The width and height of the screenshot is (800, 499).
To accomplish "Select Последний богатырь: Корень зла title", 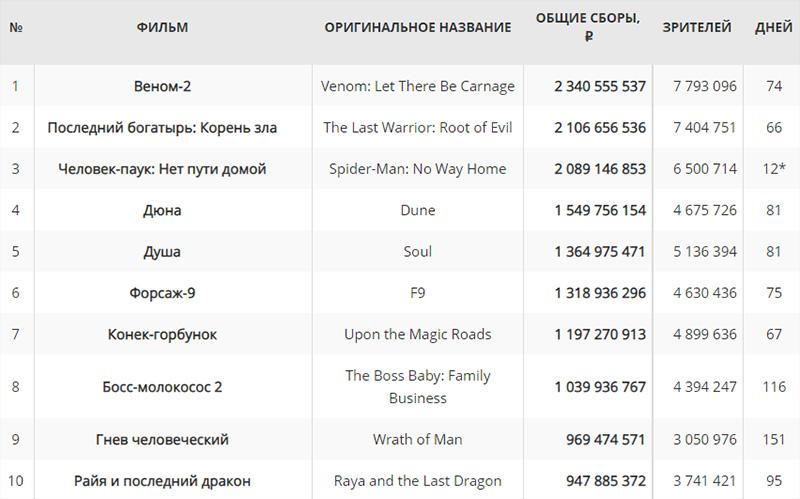I will tap(162, 128).
